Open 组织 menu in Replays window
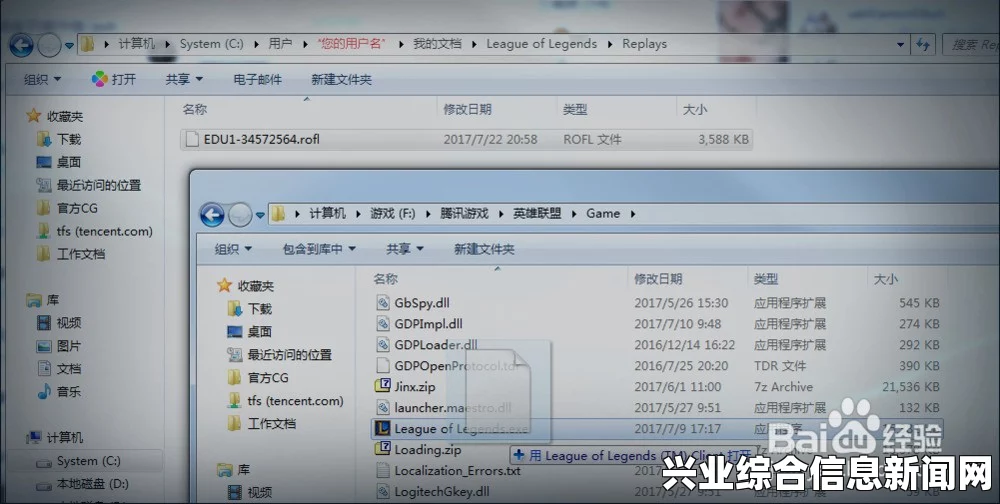The width and height of the screenshot is (1000, 504). click(x=42, y=79)
